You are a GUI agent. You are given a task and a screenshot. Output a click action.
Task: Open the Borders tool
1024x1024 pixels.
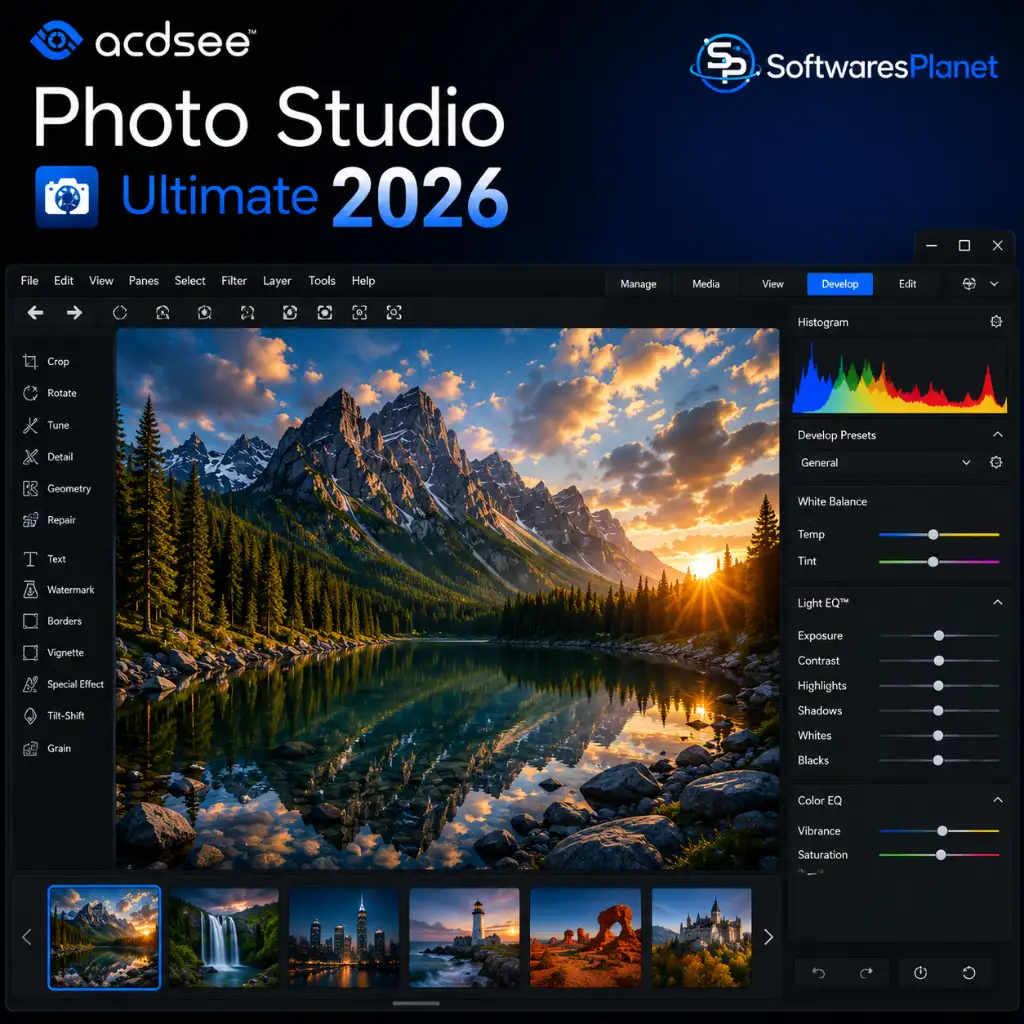(52, 621)
